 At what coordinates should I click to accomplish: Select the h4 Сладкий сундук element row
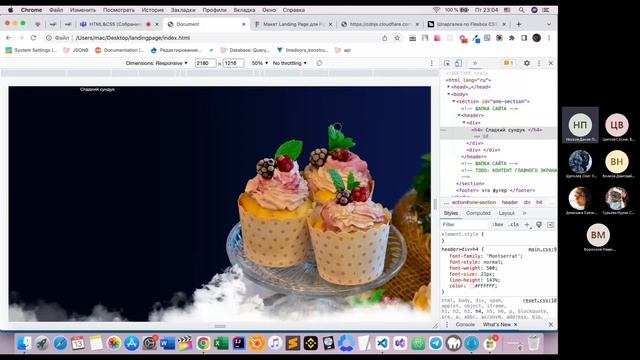(x=498, y=133)
